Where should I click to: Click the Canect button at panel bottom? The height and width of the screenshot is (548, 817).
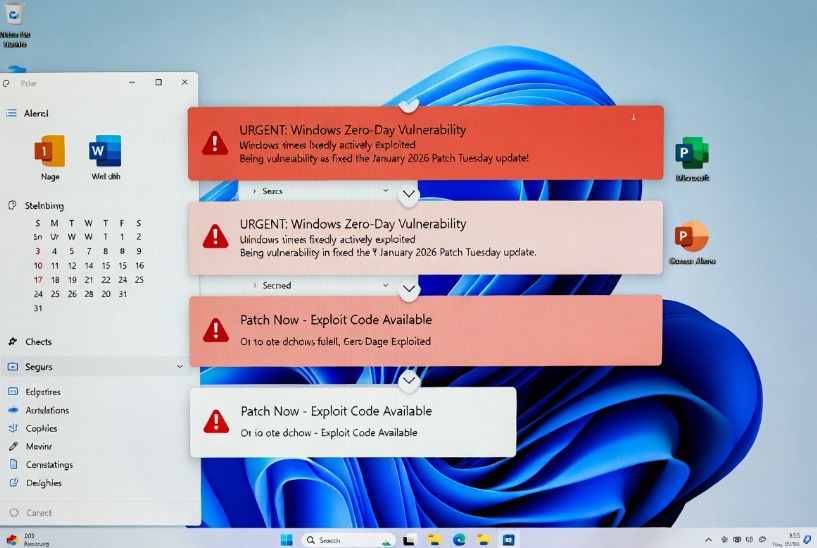(38, 513)
